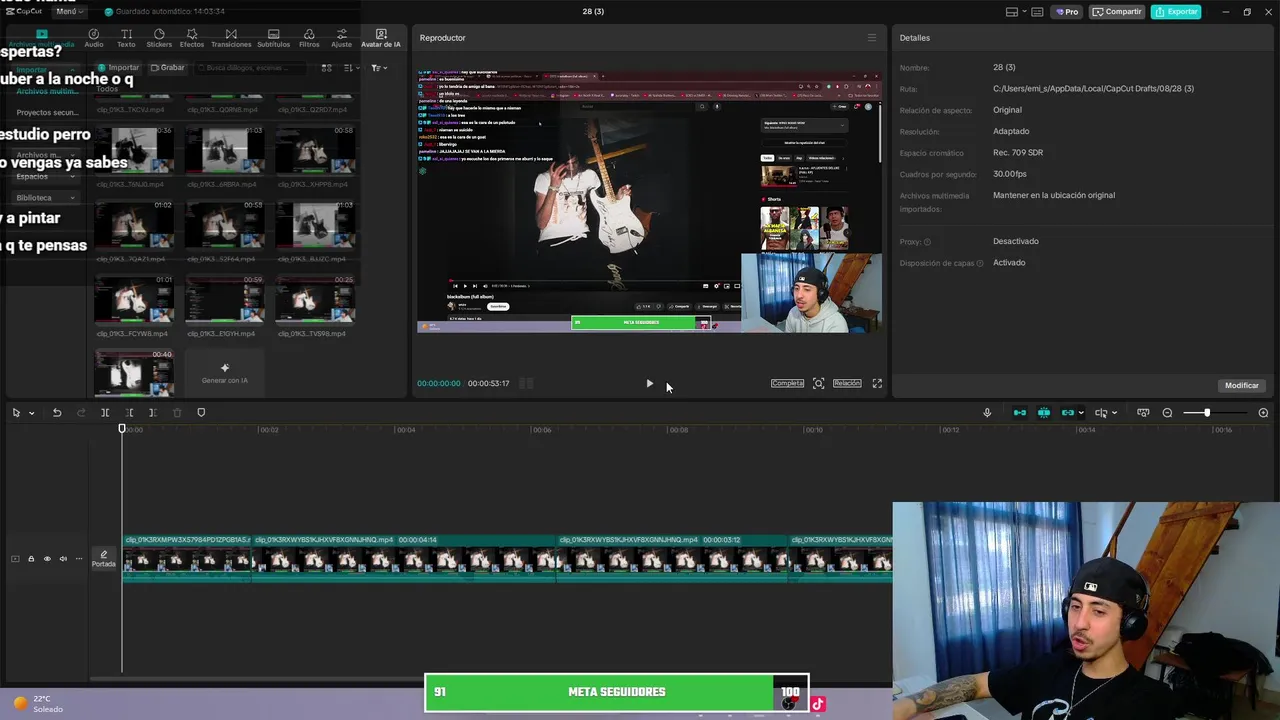Viewport: 1280px width, 720px height.
Task: Select the clip thumbnail with duration 01:02
Action: coord(134,224)
